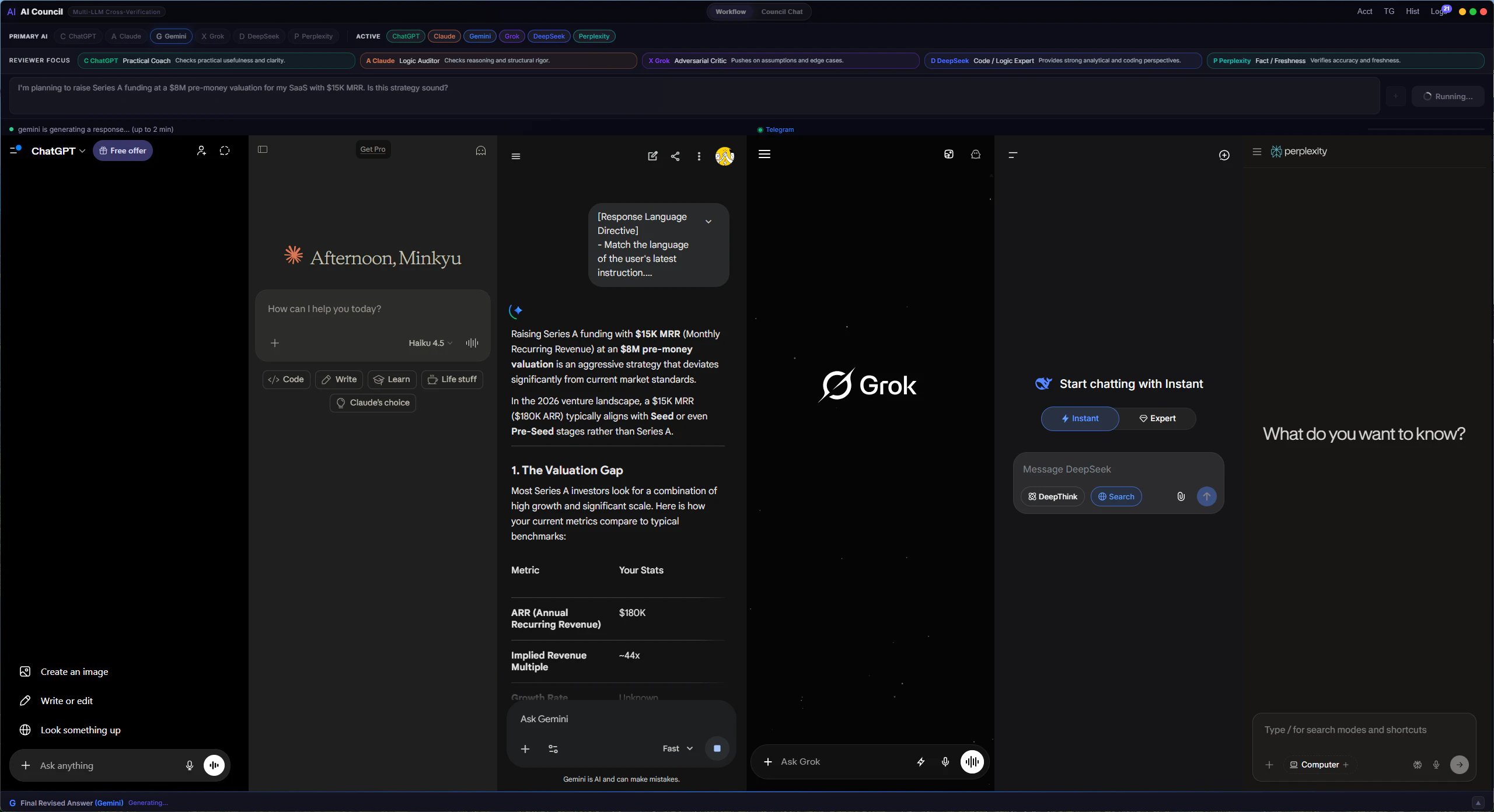1494x812 pixels.
Task: Click ChatGPT temporary chat icon
Action: pos(225,150)
